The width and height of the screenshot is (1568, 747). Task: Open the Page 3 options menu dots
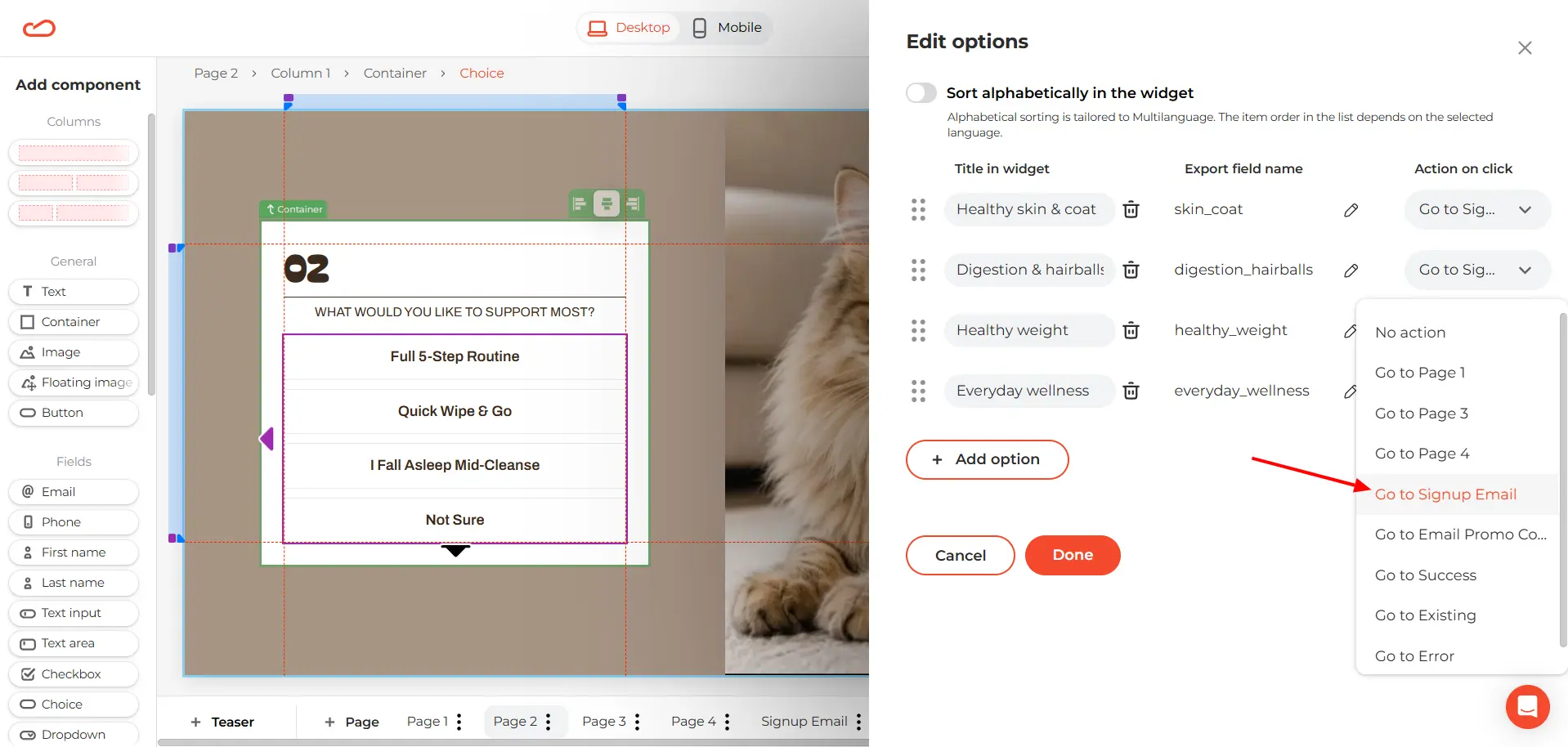pyautogui.click(x=638, y=722)
